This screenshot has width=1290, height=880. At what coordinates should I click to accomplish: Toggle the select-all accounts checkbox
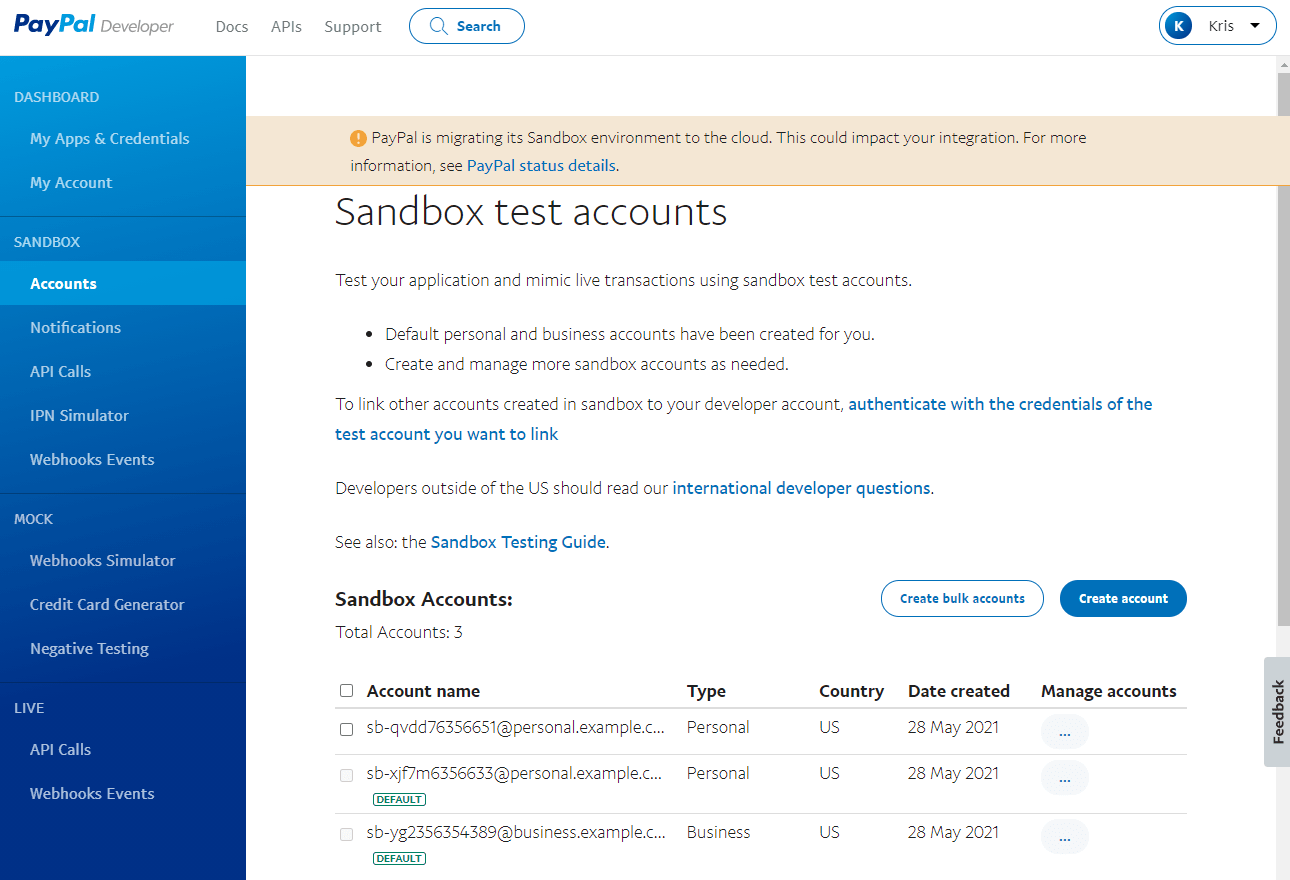346,690
